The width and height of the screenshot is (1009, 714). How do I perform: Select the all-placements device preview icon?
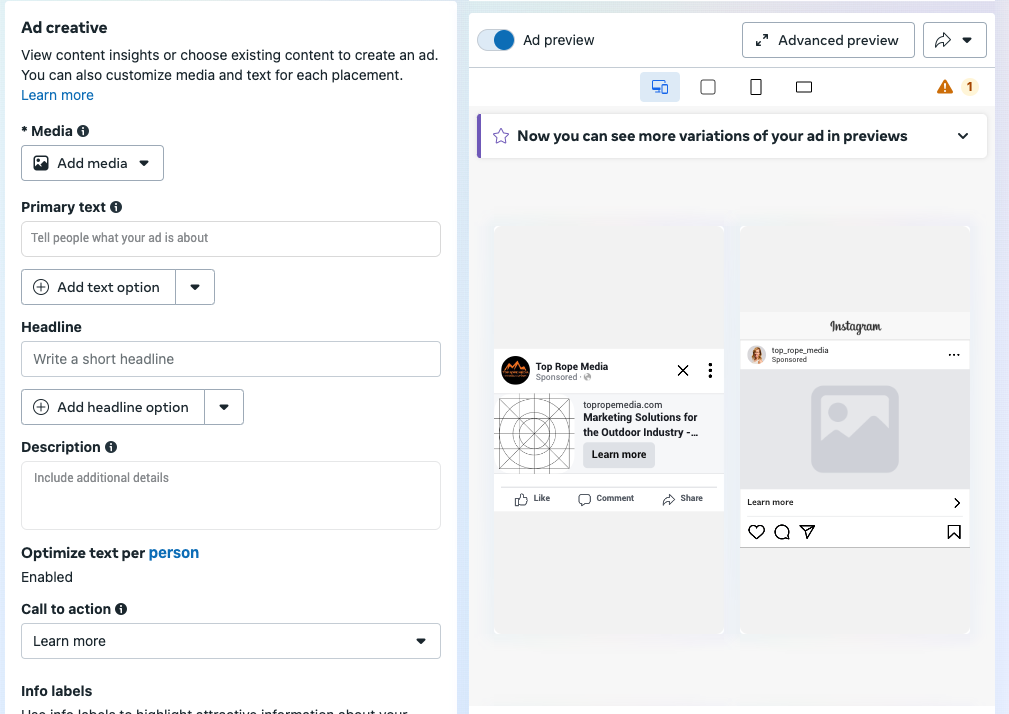click(x=660, y=87)
